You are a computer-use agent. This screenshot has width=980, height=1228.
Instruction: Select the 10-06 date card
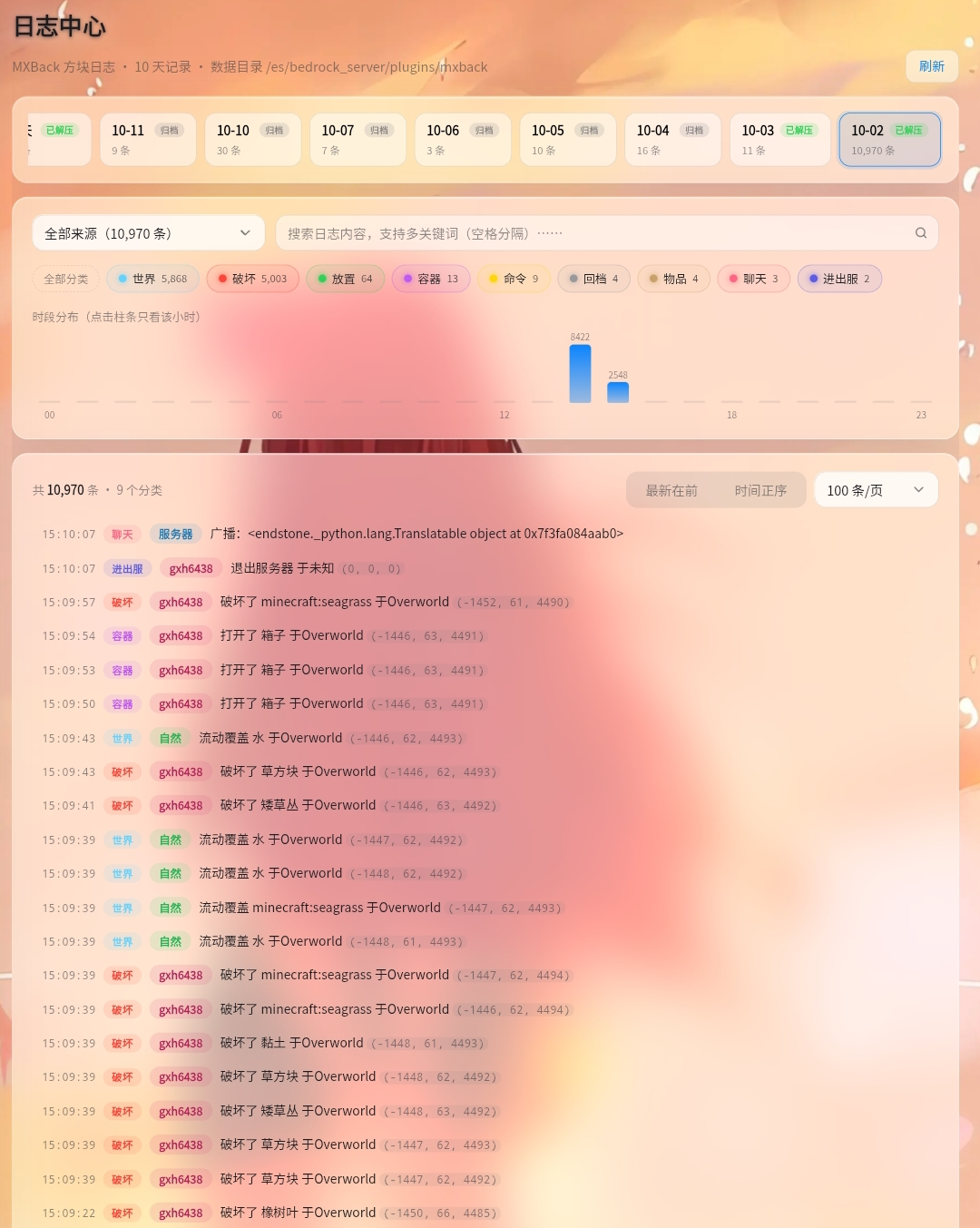[x=463, y=140]
